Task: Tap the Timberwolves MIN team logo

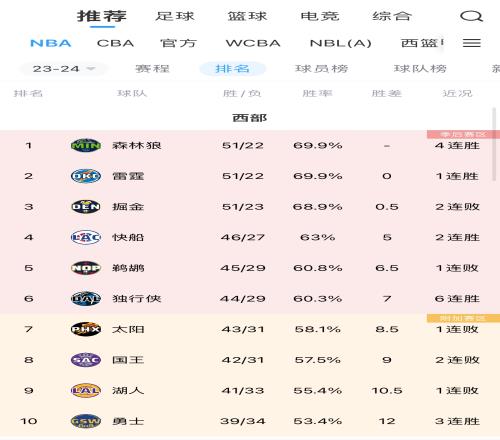Action: pos(86,145)
